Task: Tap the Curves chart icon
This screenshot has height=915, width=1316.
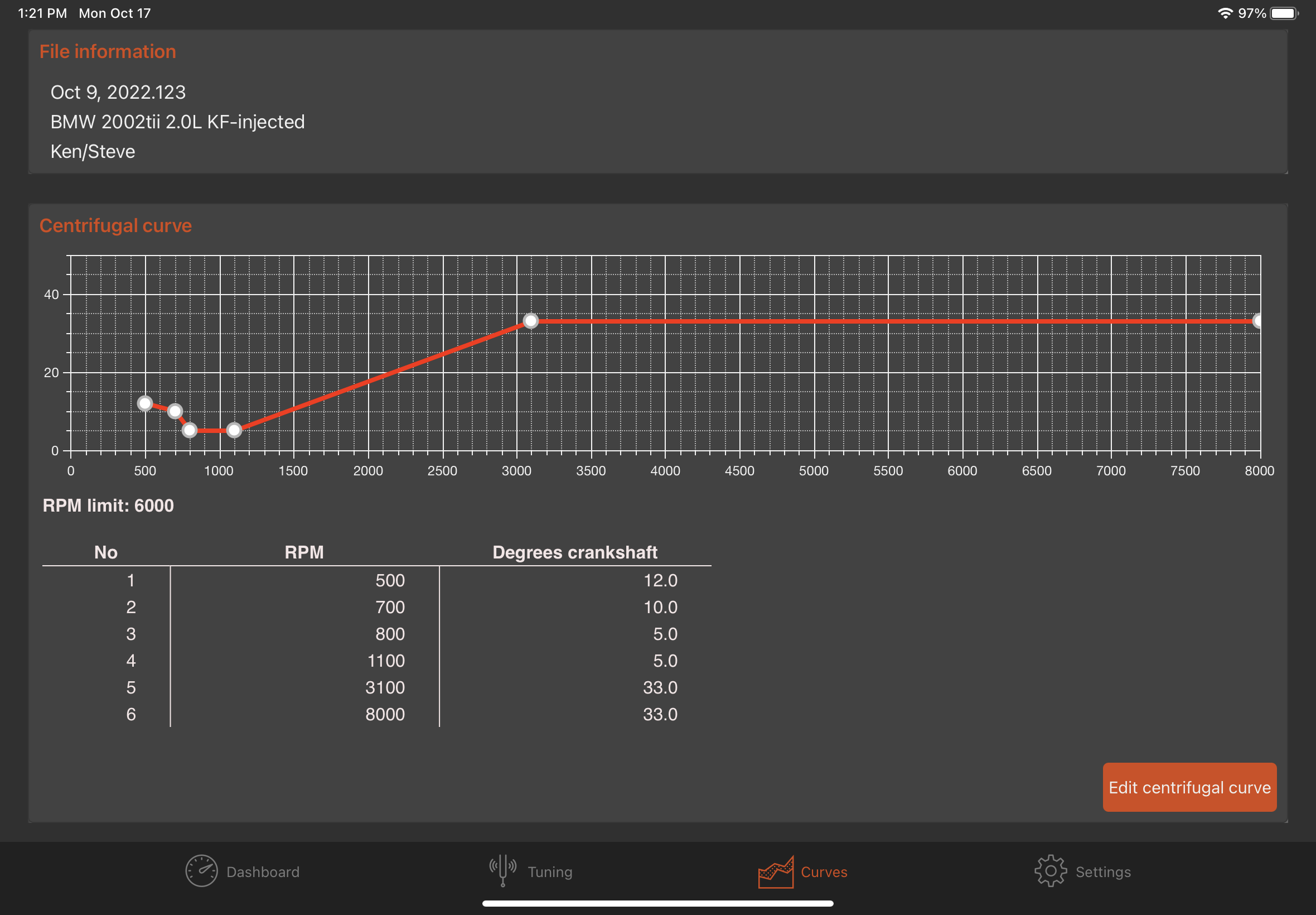Action: [776, 871]
